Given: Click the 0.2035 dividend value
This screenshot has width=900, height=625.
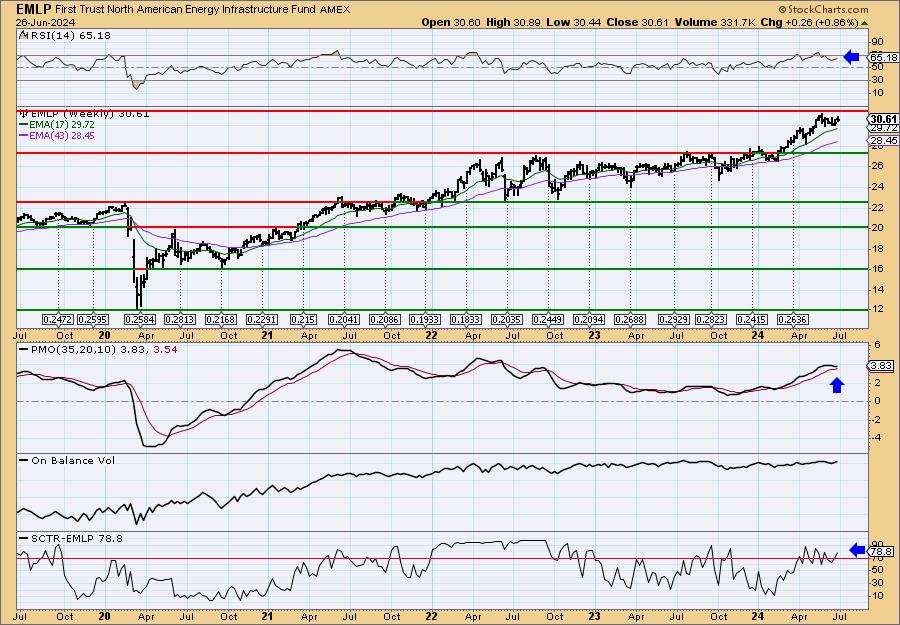Looking at the screenshot, I should click(507, 319).
